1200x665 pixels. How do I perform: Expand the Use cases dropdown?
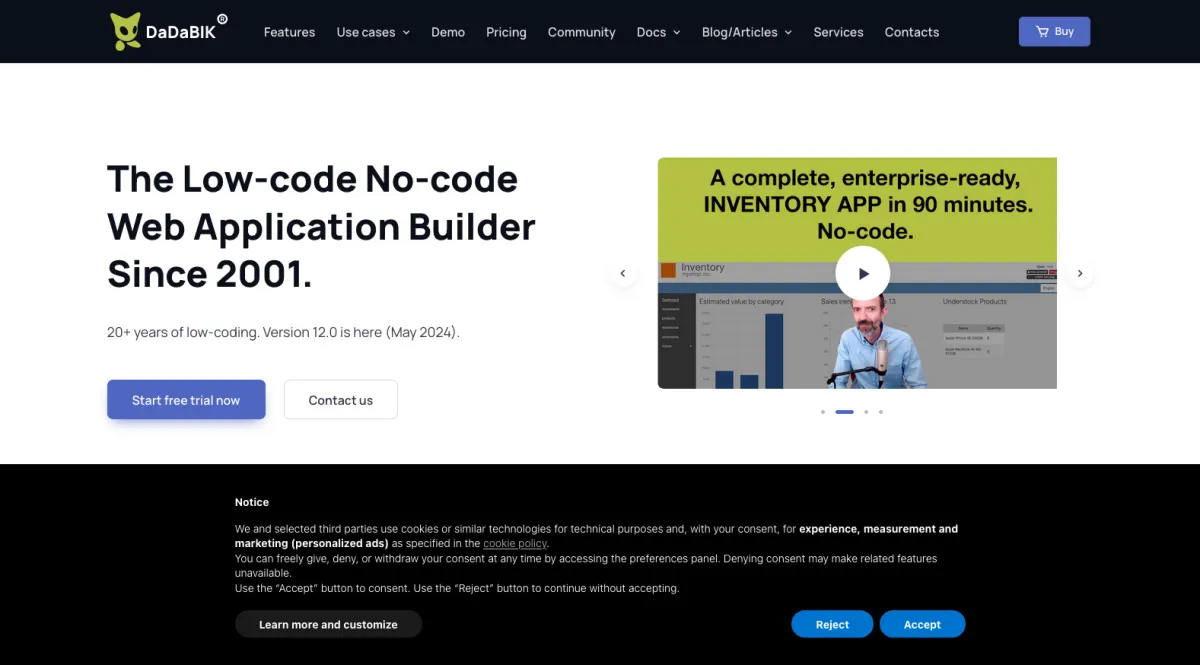click(x=373, y=32)
